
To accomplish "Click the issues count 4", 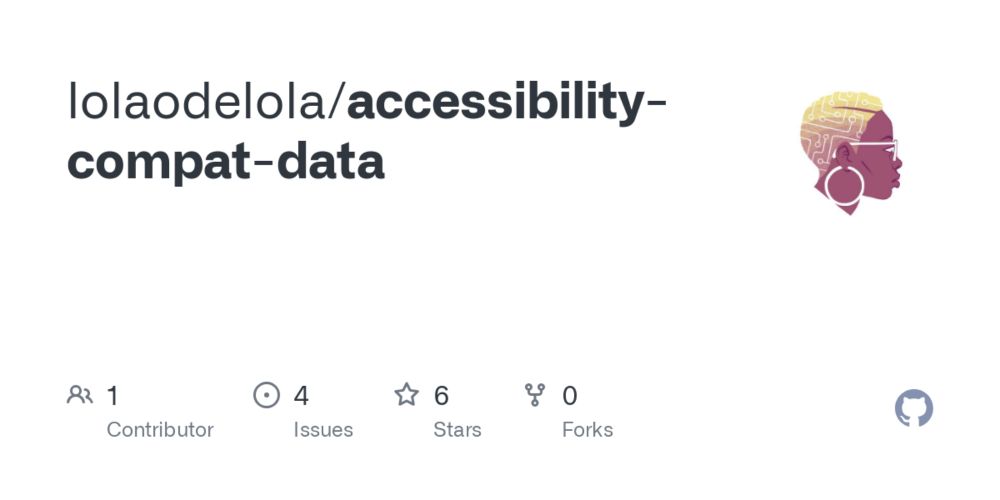I will click(x=301, y=395).
